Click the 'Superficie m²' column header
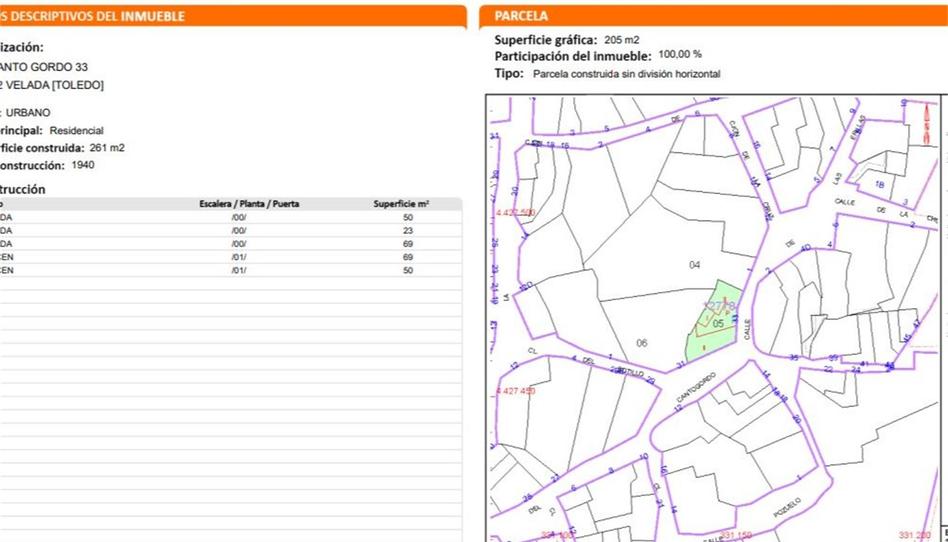Image resolution: width=948 pixels, height=542 pixels. (401, 204)
